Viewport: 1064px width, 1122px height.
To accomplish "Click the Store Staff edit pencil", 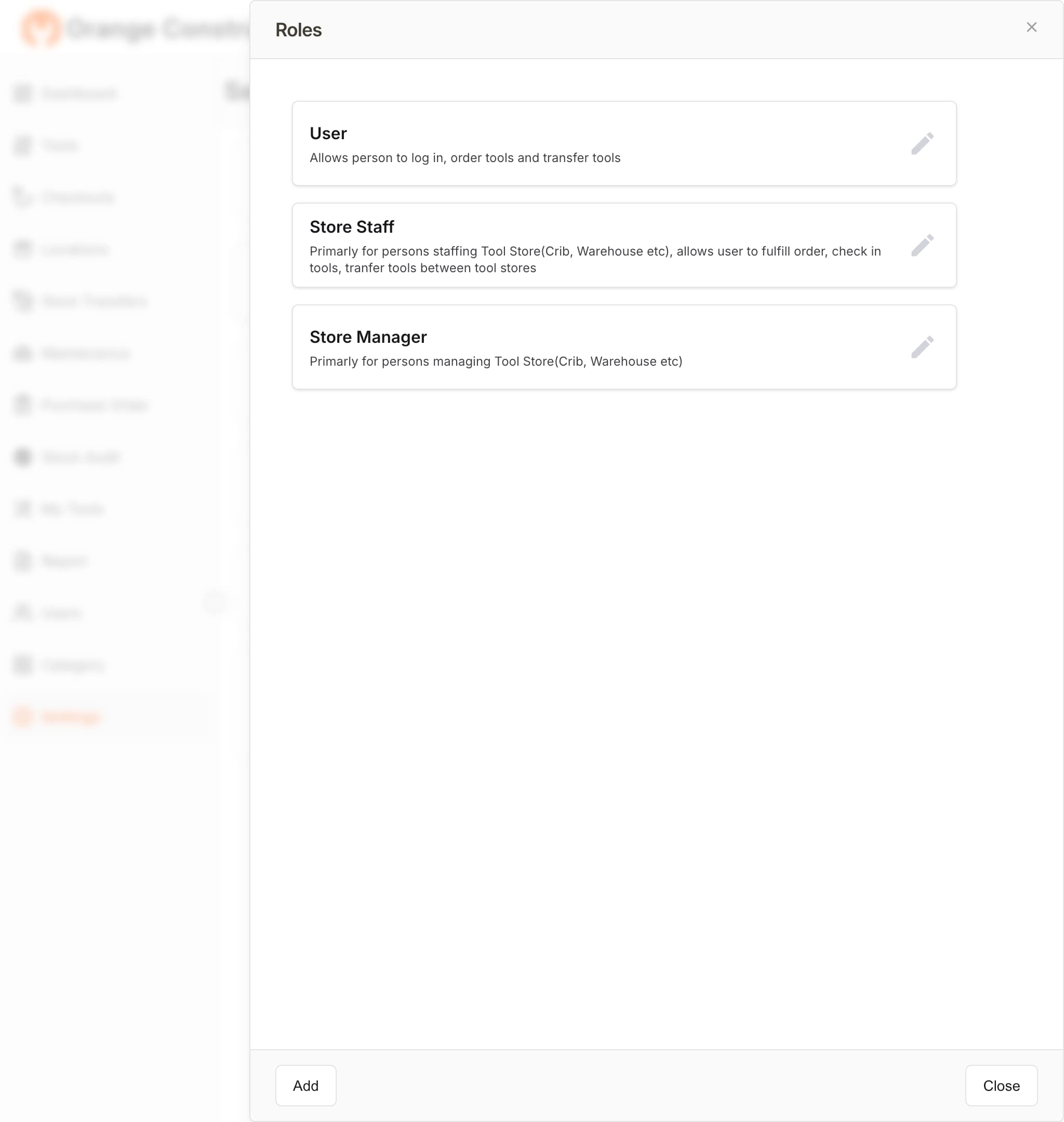I will tap(922, 246).
